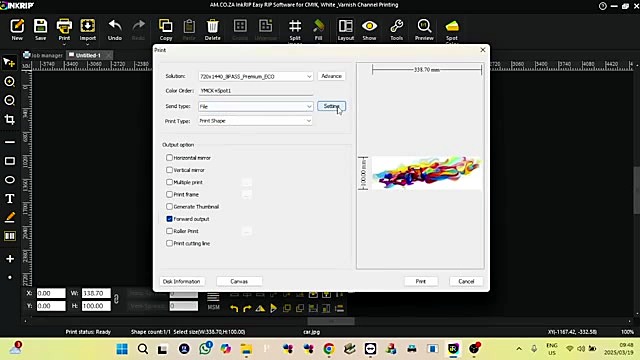Choose the Fill toolbar icon
The image size is (640, 360).
tap(318, 29)
